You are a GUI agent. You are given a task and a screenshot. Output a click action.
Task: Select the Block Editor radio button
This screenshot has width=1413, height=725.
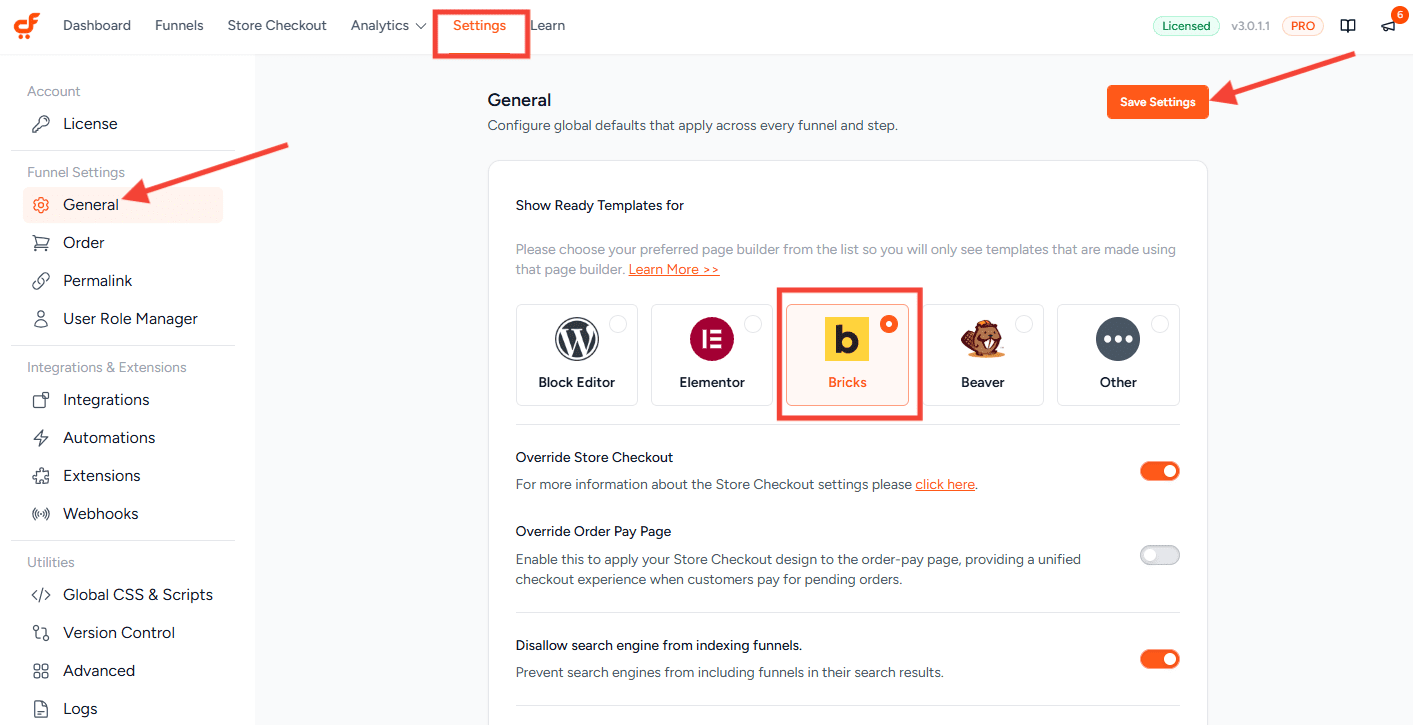pyautogui.click(x=618, y=324)
